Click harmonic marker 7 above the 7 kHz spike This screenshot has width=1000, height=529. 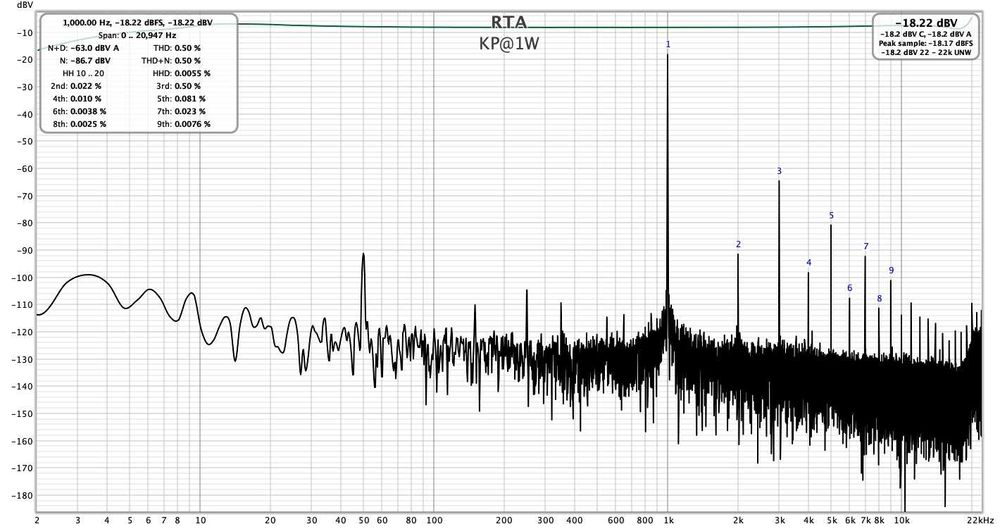click(865, 246)
